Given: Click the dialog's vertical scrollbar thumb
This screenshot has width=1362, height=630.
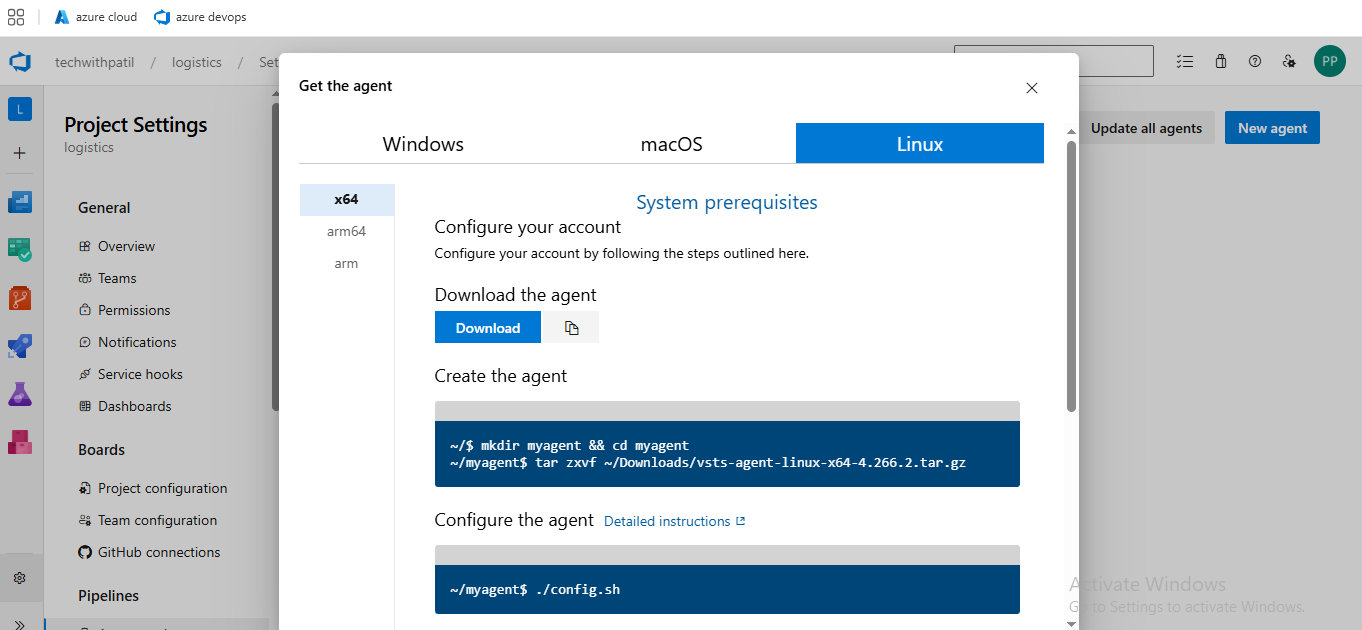Looking at the screenshot, I should [x=1071, y=275].
